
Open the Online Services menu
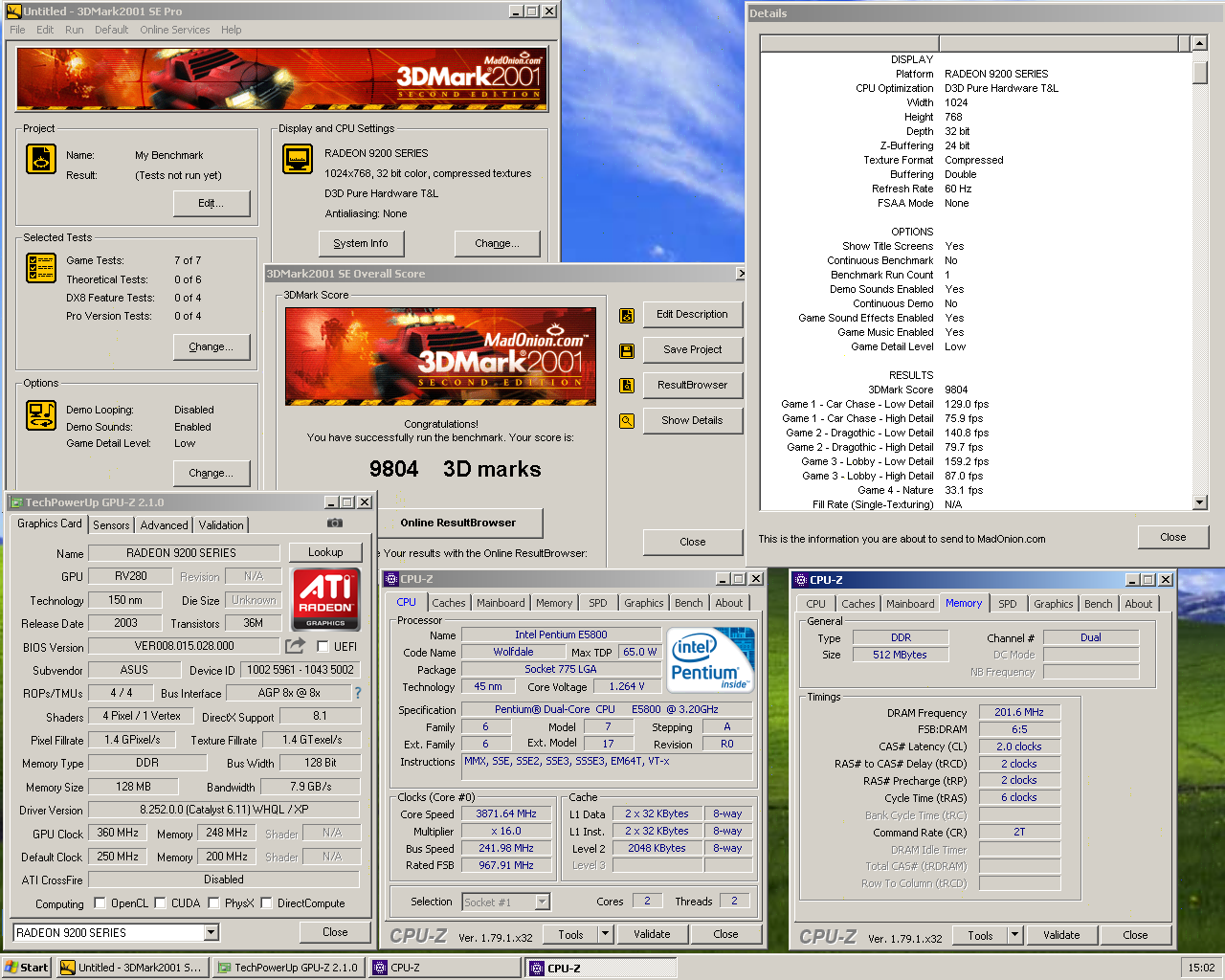click(x=174, y=30)
